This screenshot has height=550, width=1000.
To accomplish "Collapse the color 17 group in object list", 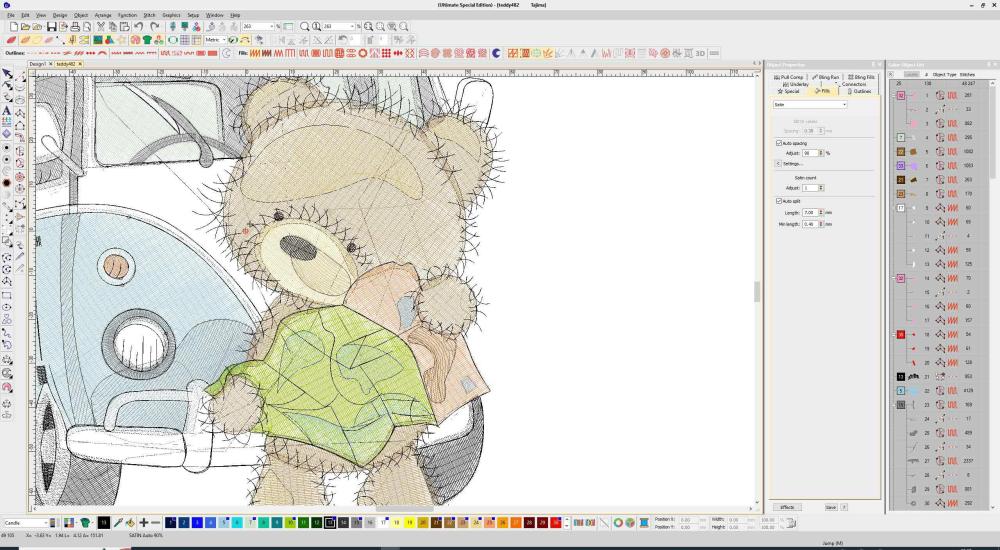I will 893,208.
